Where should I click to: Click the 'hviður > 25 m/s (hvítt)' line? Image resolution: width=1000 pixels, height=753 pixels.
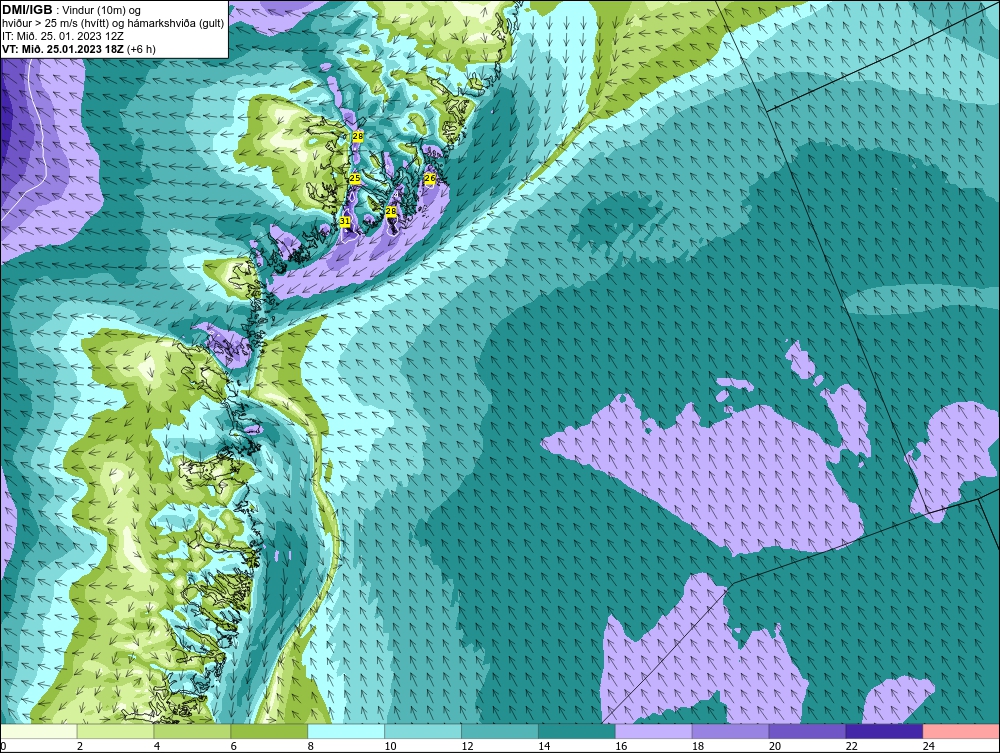point(55,24)
